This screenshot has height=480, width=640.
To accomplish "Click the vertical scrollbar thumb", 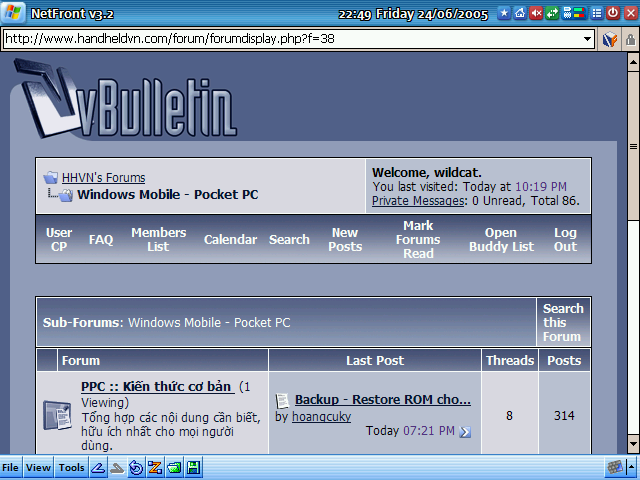I will point(633,146).
